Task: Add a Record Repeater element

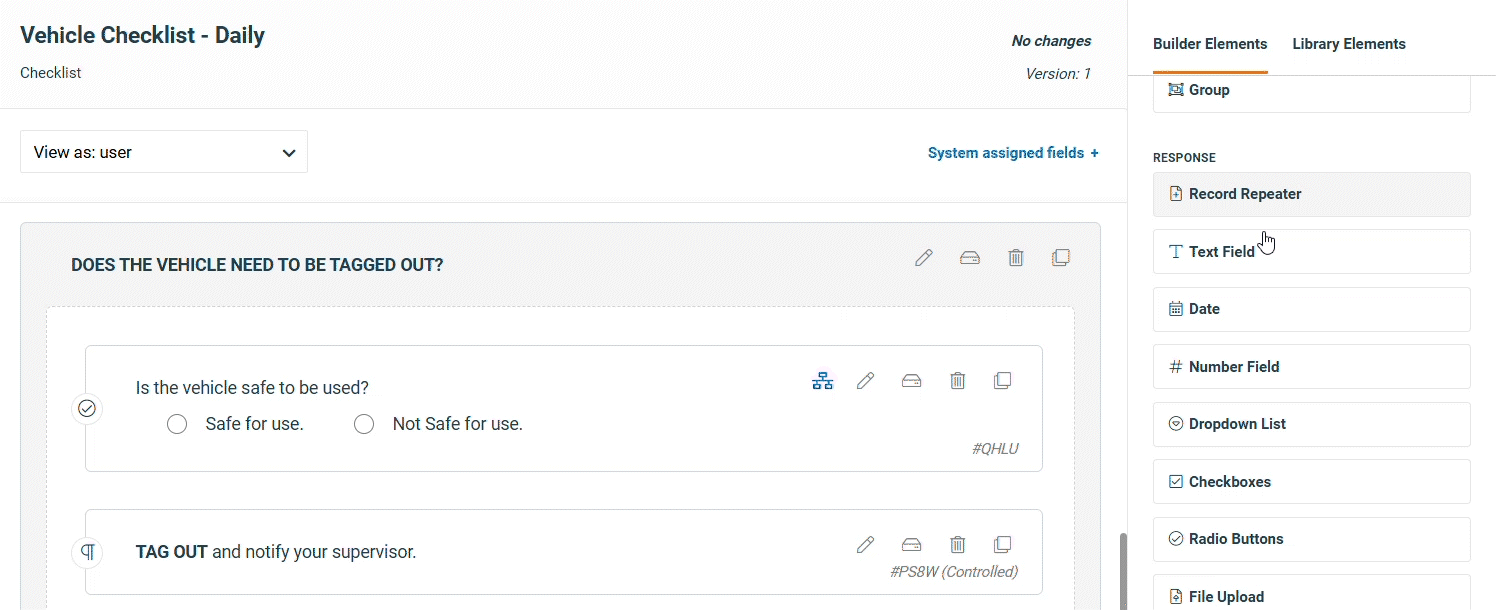Action: 1311,194
